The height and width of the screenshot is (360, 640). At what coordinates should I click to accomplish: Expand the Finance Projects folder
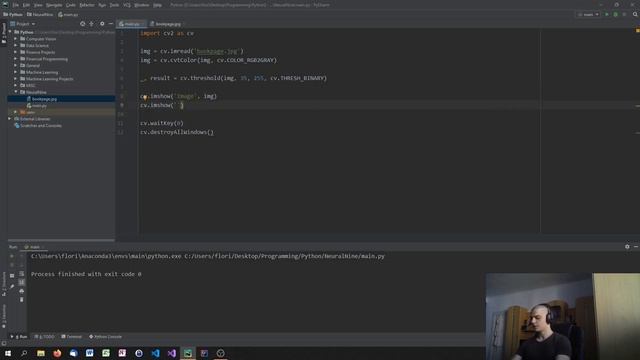(x=16, y=52)
